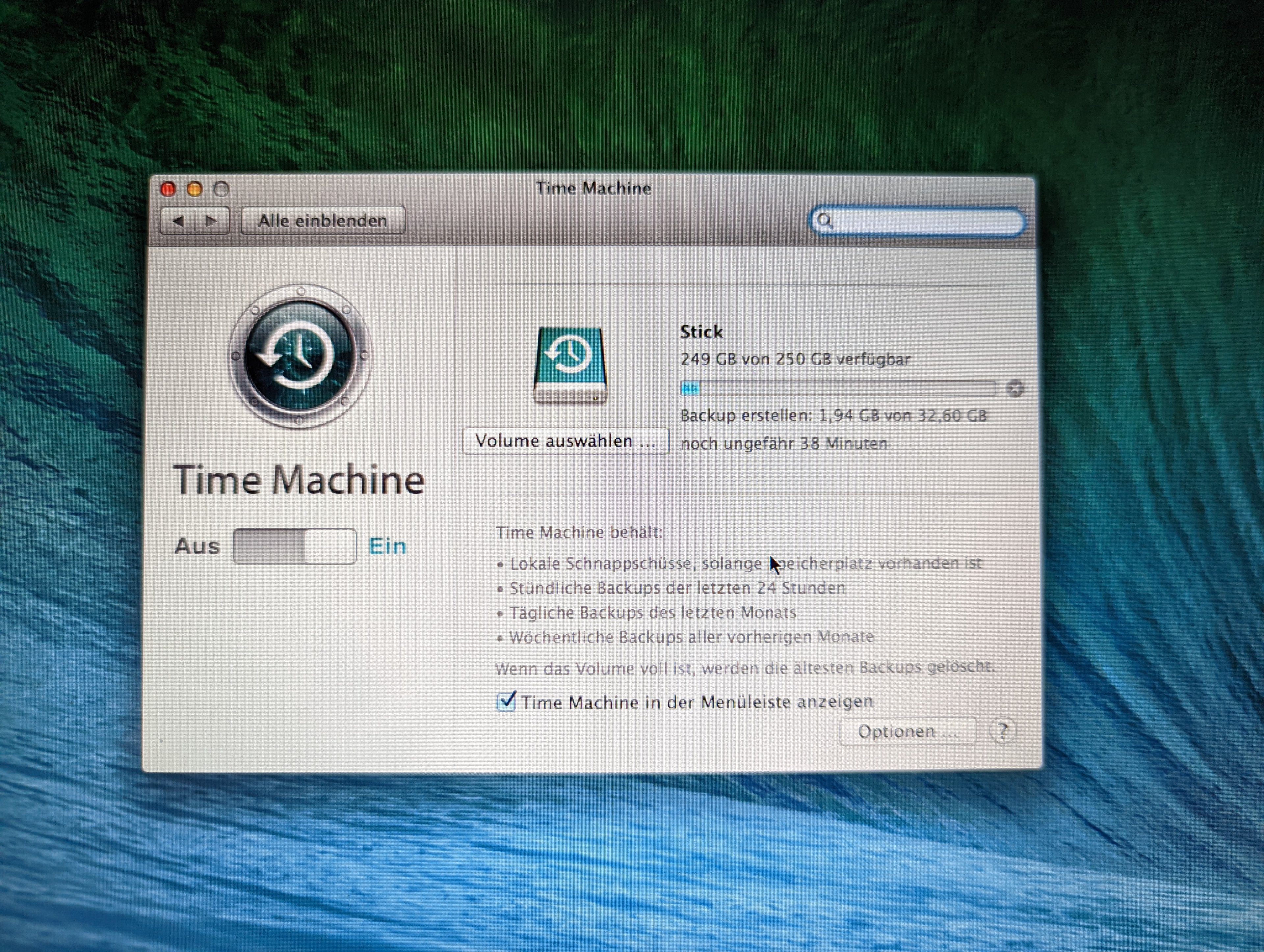Uncheck Time Machine in der Menüleiste anzeigen
This screenshot has height=952, width=1264.
pyautogui.click(x=506, y=702)
